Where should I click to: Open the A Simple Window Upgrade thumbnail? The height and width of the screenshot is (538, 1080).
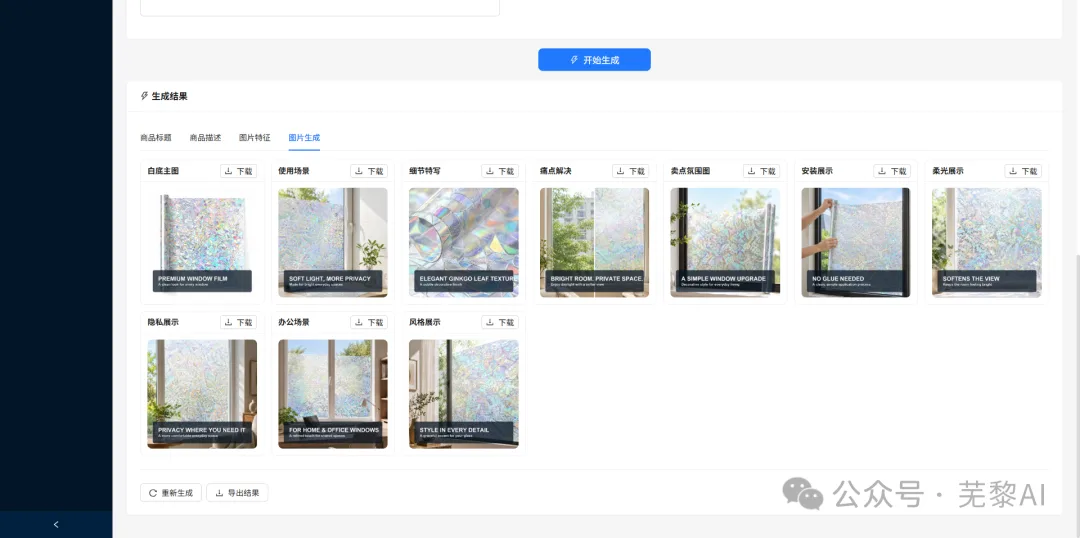pos(725,242)
